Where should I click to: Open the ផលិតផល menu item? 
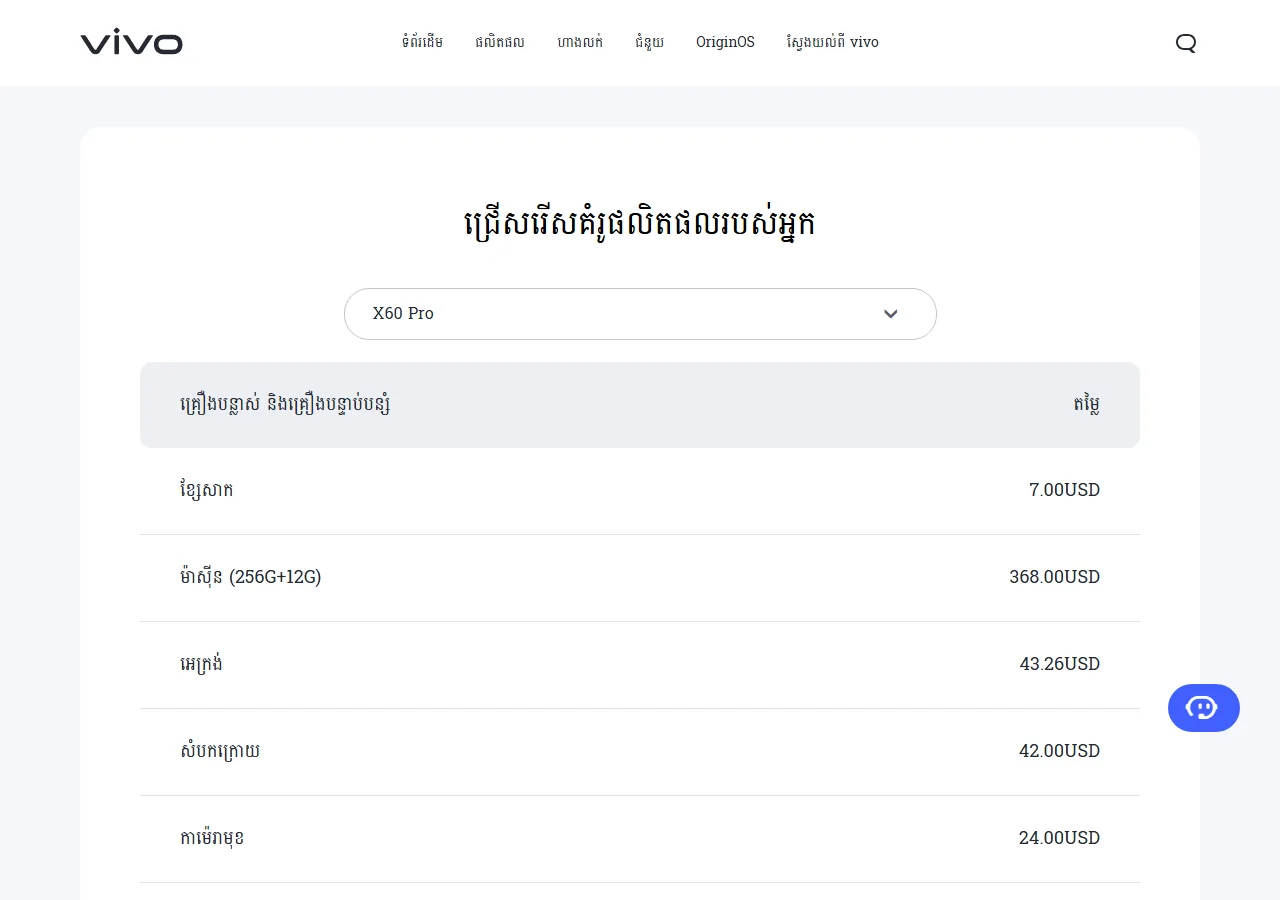coord(500,42)
